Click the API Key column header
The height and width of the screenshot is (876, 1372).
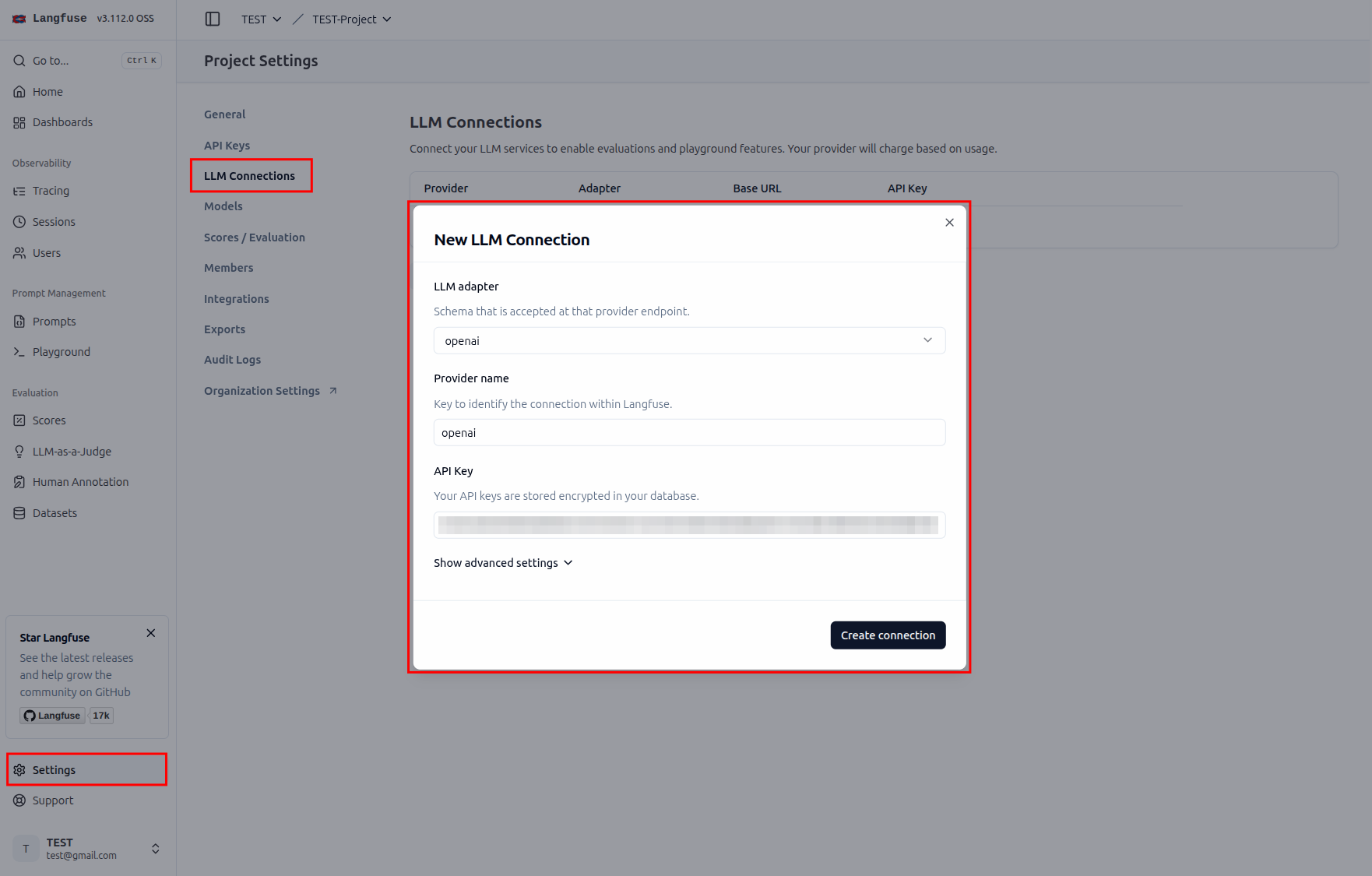click(x=907, y=188)
